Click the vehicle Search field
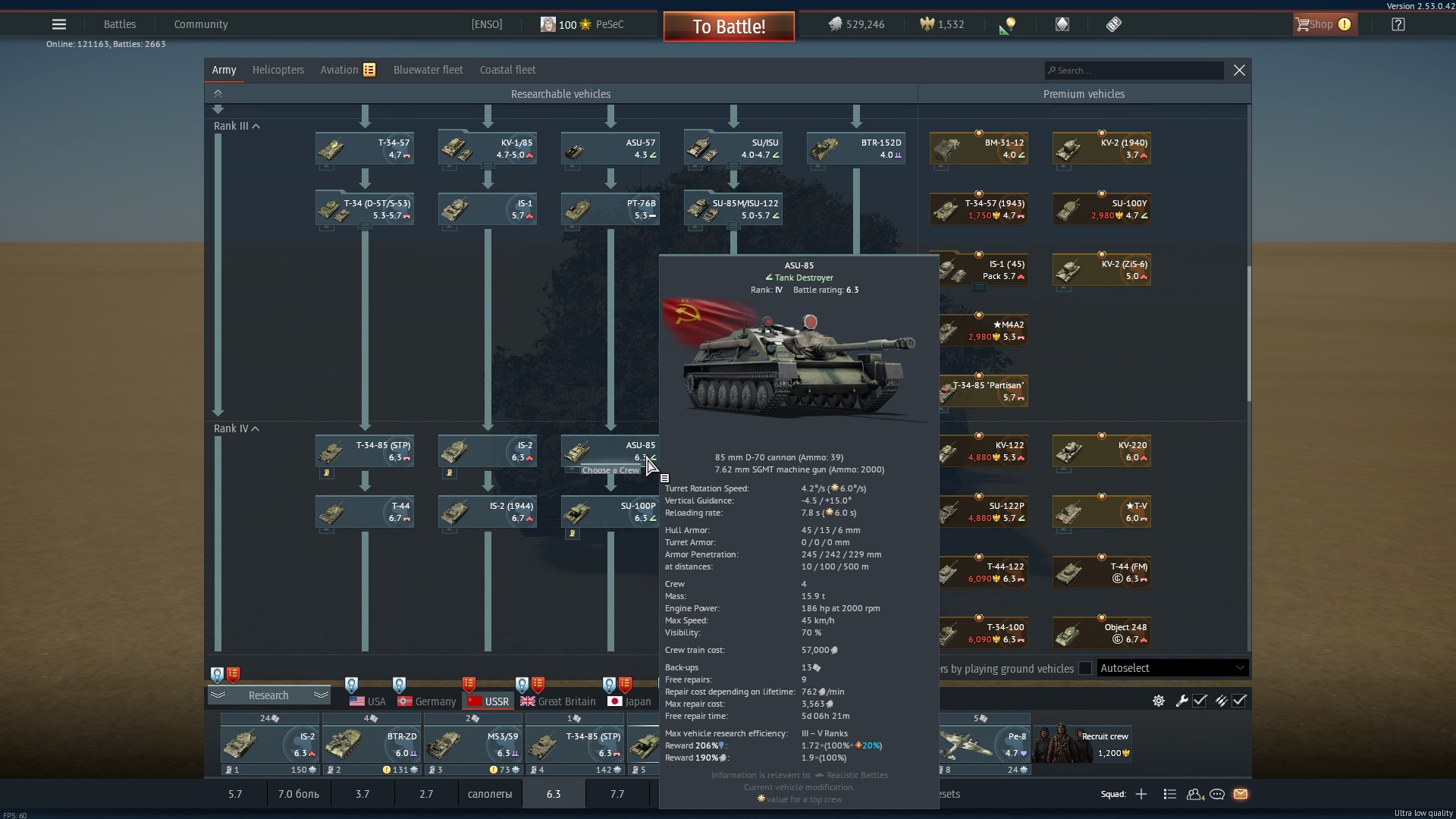This screenshot has height=819, width=1456. (x=1134, y=71)
